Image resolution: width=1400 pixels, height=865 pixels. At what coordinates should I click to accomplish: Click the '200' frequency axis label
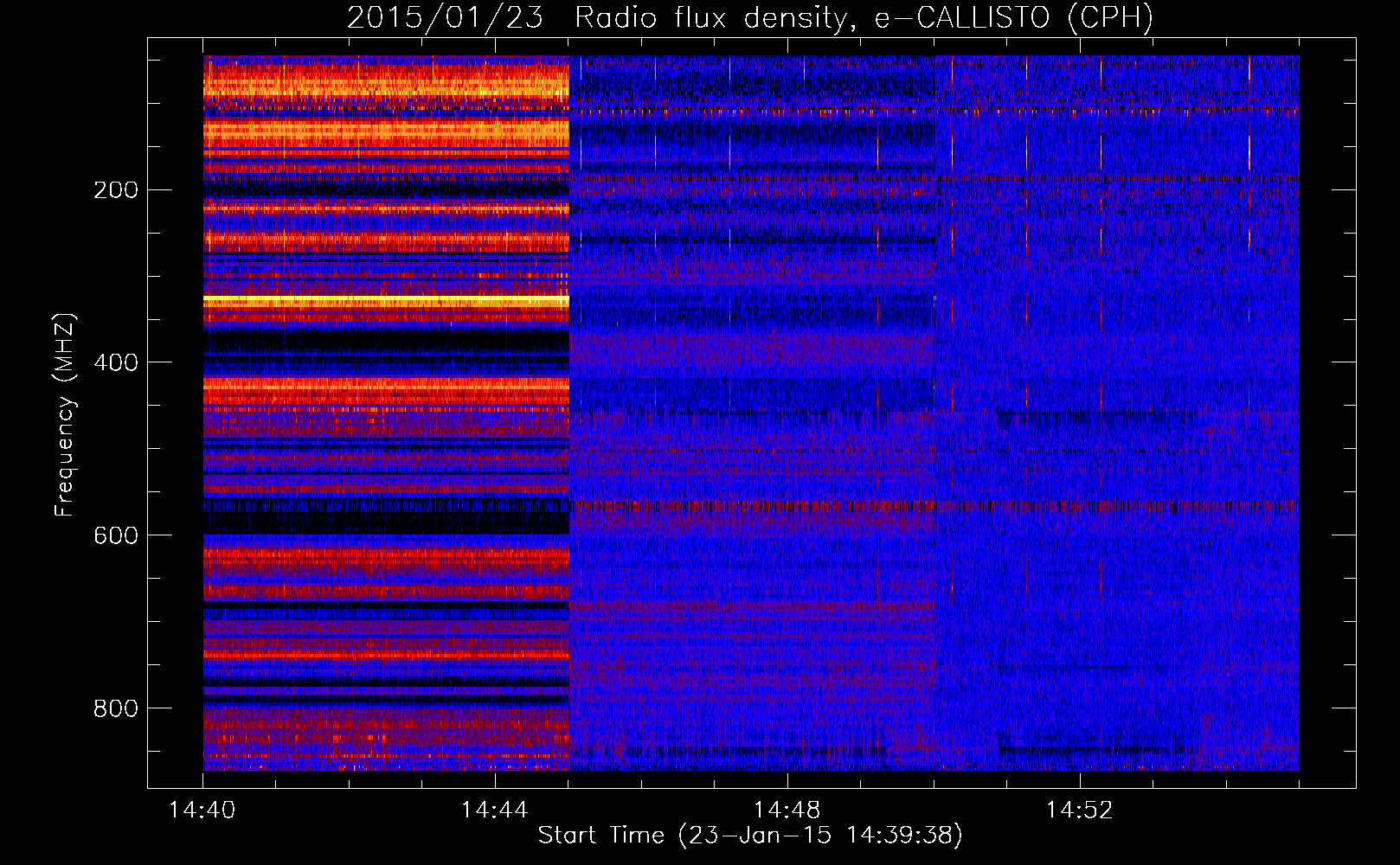point(116,189)
